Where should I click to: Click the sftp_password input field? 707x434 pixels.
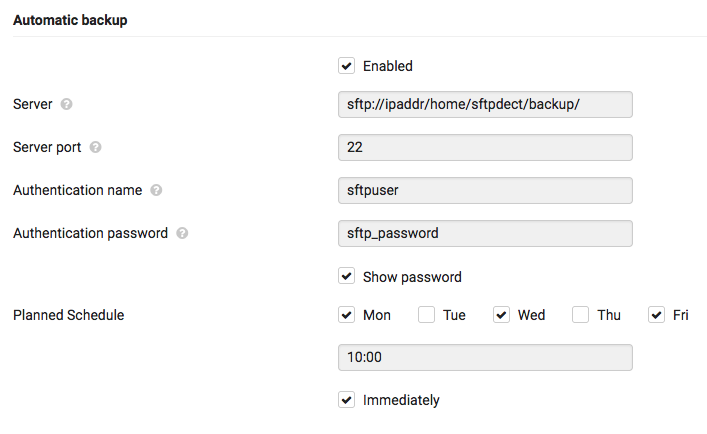coord(485,233)
